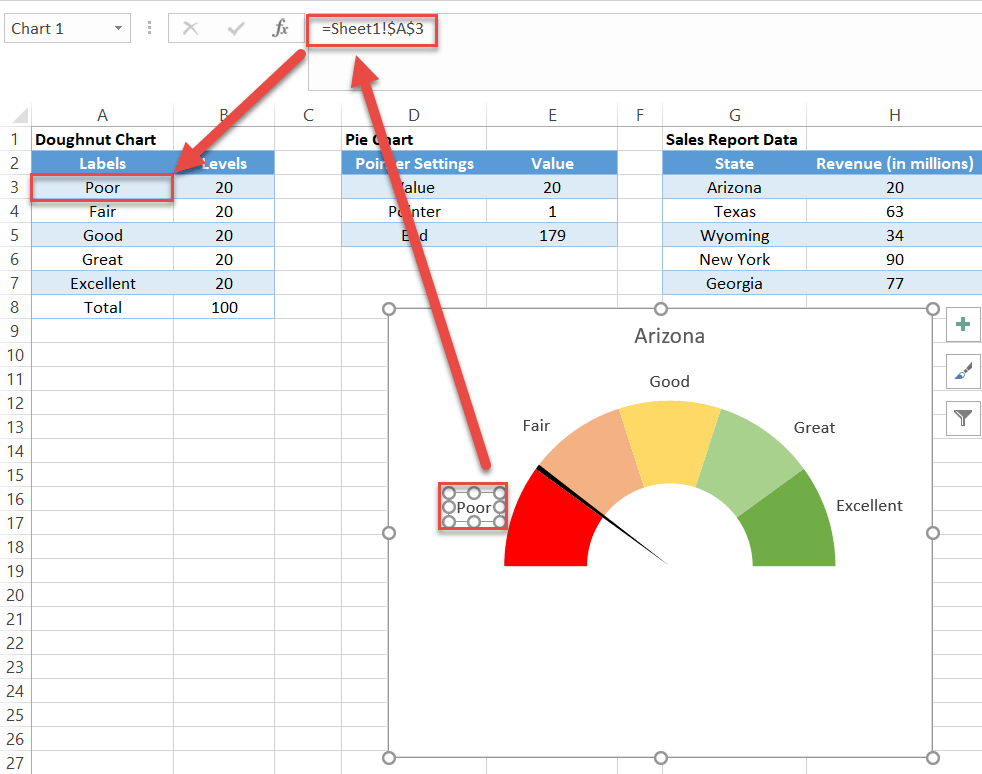Viewport: 982px width, 774px height.
Task: Select the Revenue value for Texas
Action: [x=894, y=211]
